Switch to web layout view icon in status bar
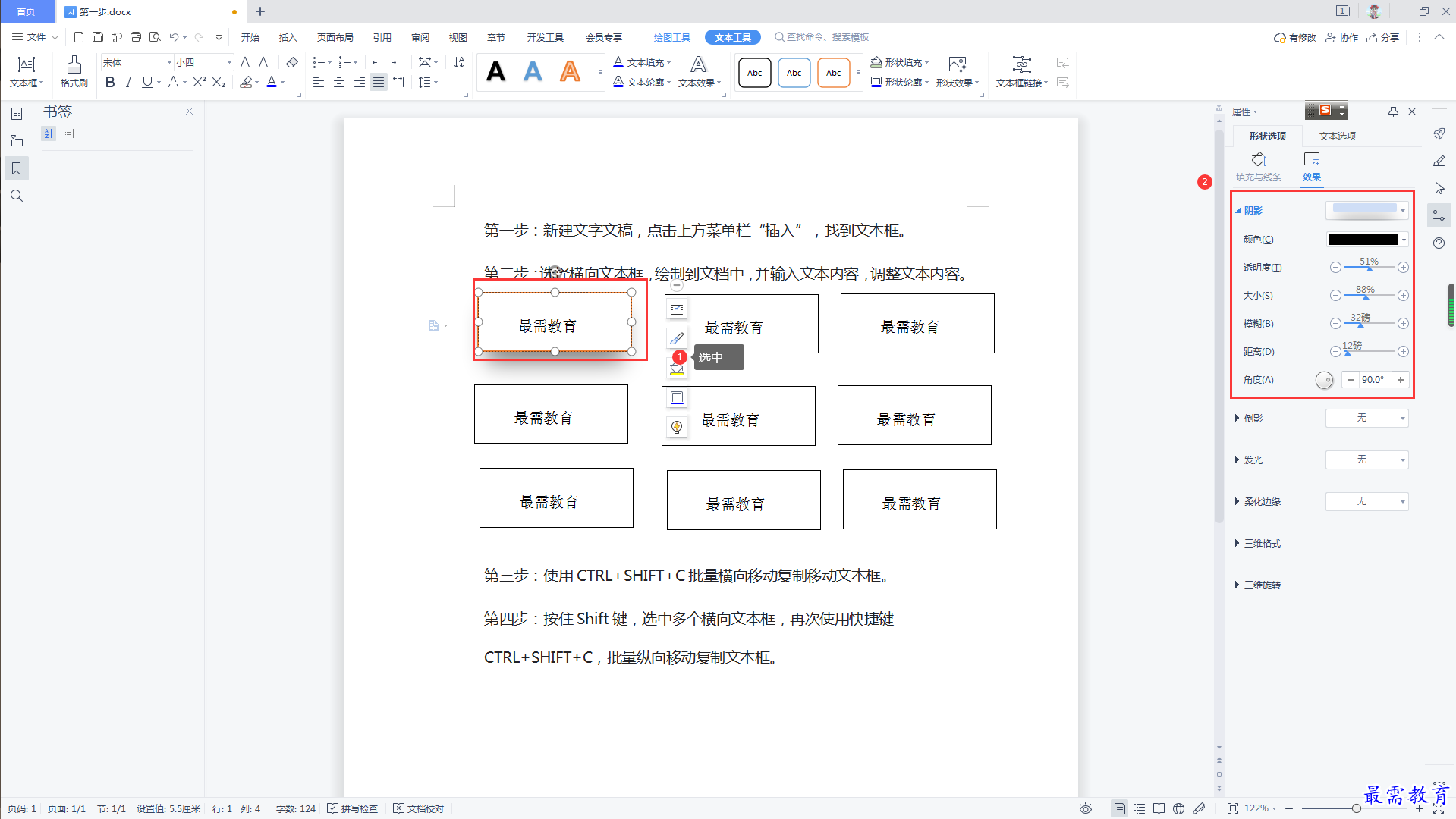The height and width of the screenshot is (819, 1456). coord(1178,808)
